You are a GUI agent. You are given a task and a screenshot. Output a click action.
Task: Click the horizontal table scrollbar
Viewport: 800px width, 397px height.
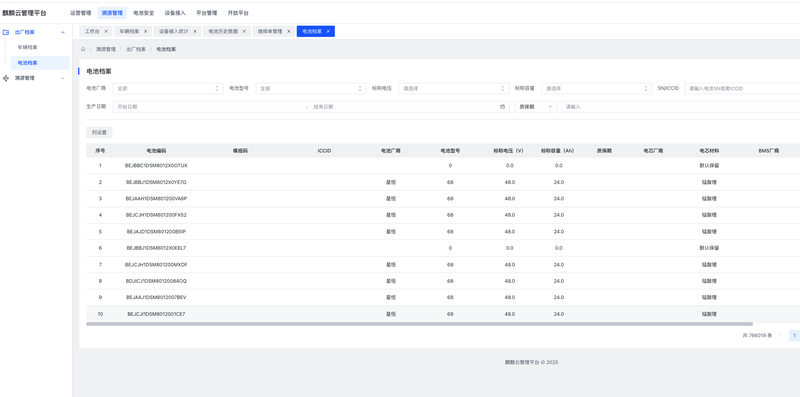click(419, 324)
